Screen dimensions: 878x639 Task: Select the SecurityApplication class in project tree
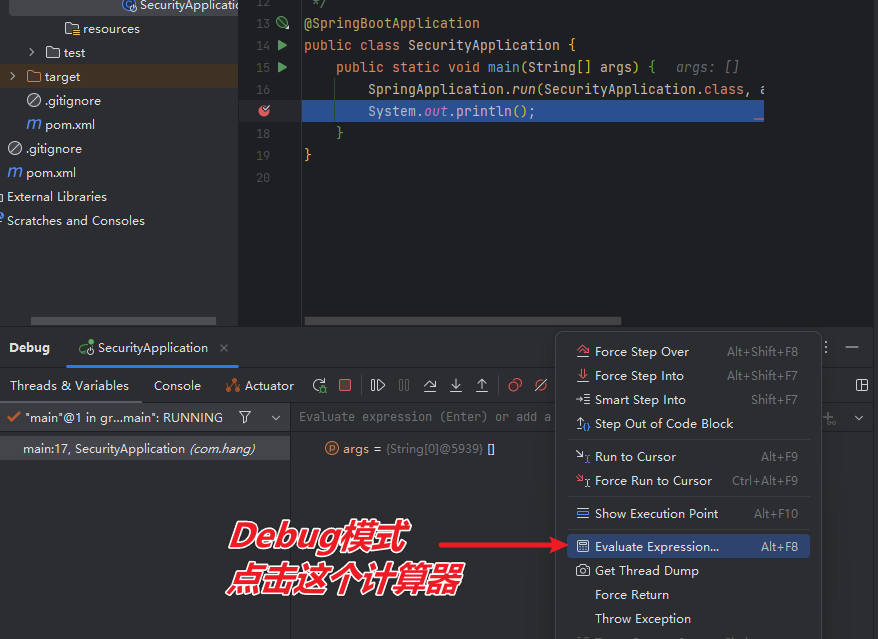pyautogui.click(x=180, y=6)
